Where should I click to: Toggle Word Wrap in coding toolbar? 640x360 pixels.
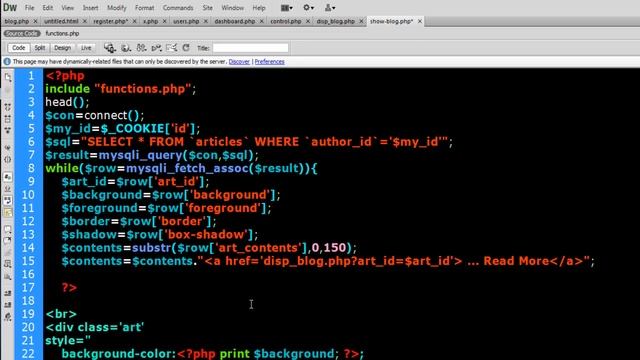8,200
